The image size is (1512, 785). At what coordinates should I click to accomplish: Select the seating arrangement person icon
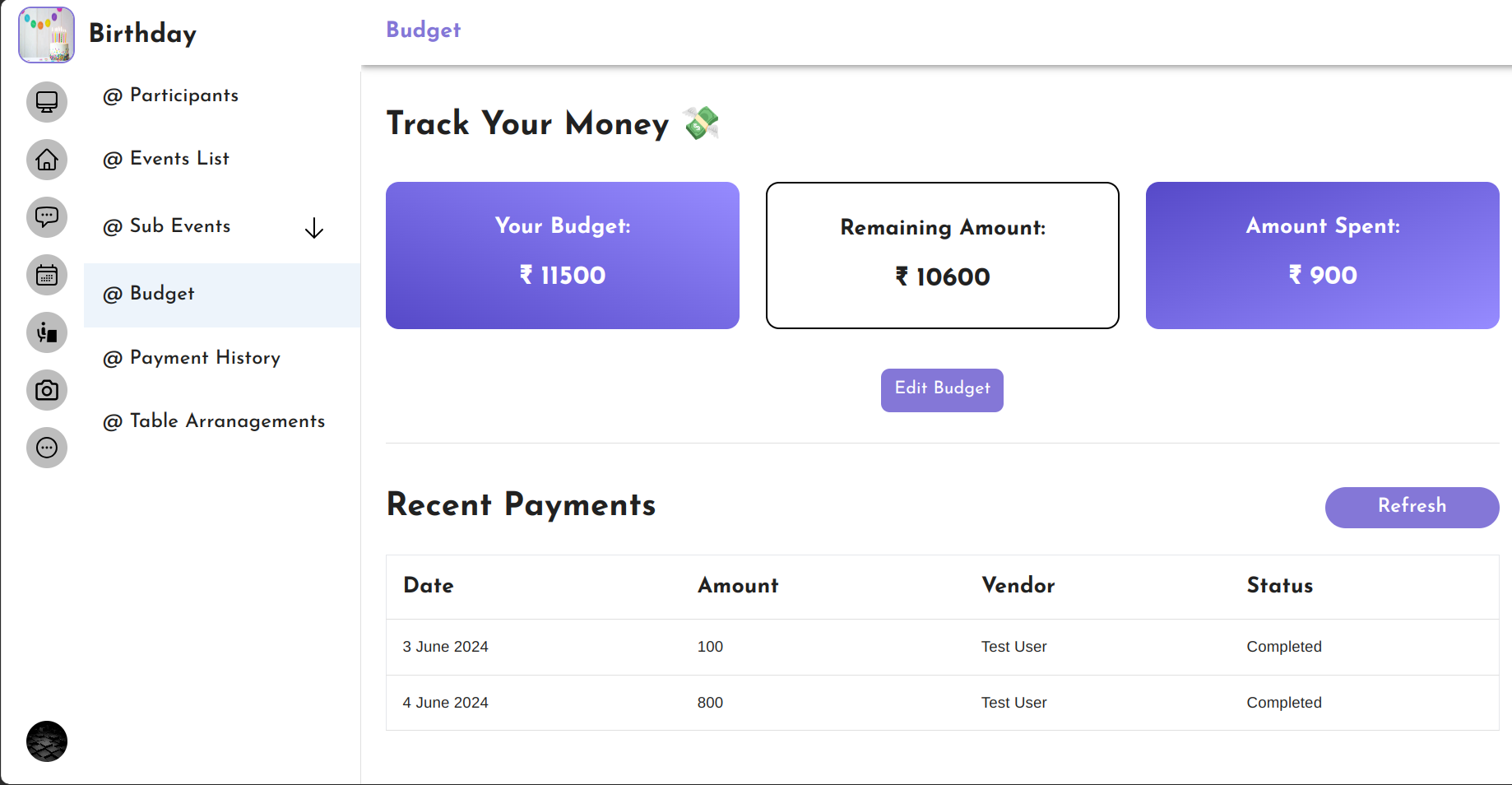[47, 332]
